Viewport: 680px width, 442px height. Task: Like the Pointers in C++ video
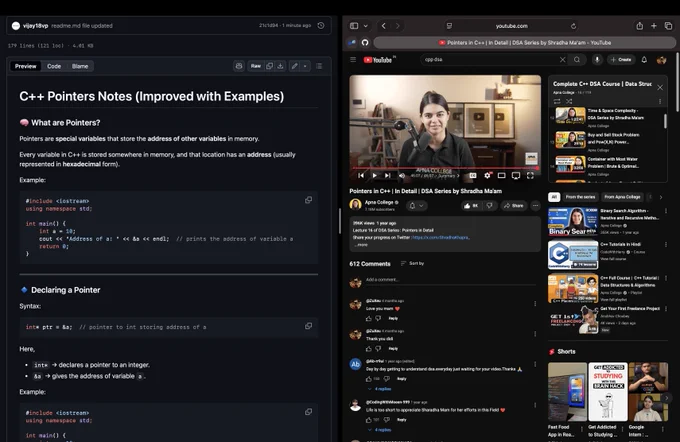[x=471, y=206]
